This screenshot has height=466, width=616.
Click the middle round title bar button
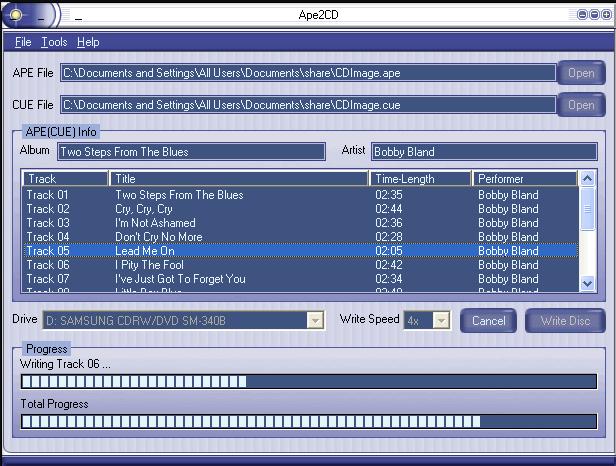[594, 15]
